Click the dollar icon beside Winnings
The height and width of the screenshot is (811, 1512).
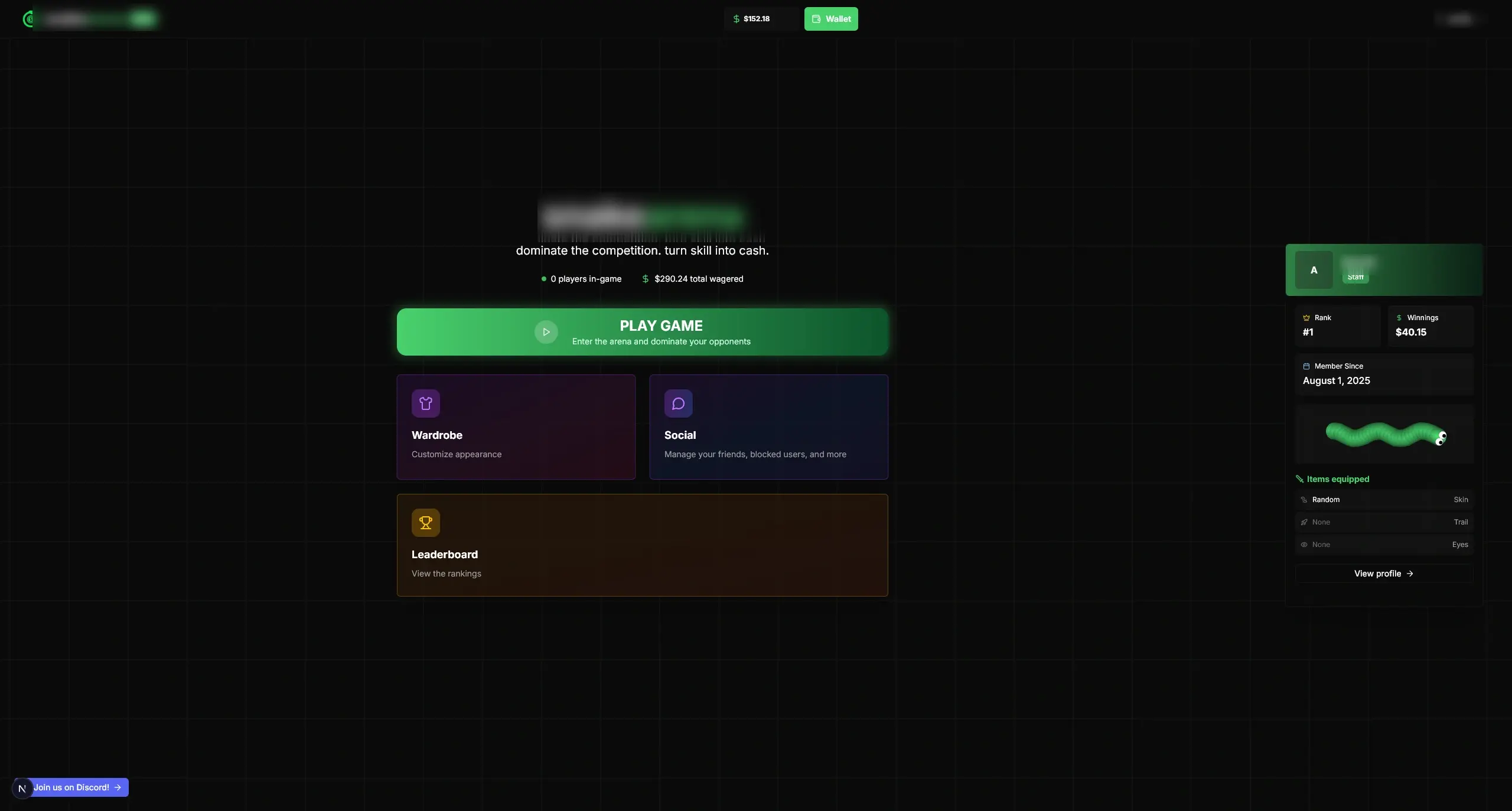pyautogui.click(x=1399, y=318)
